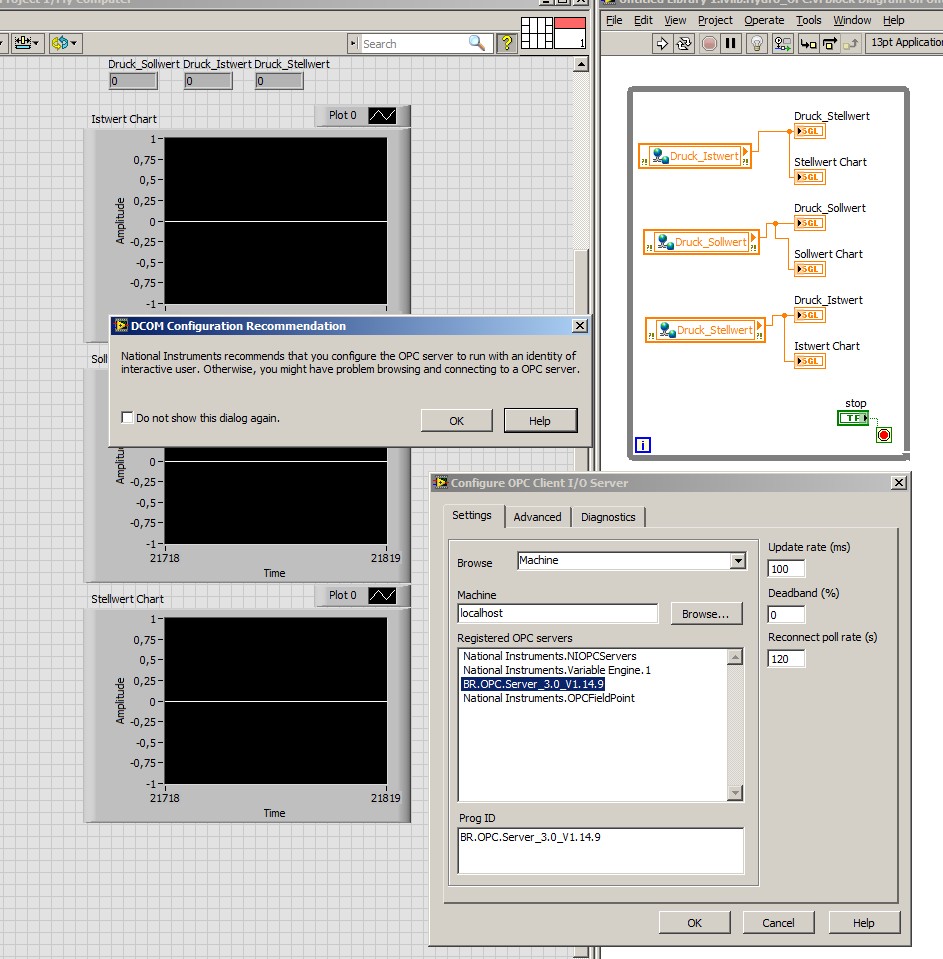Click the Abort Execution stop-sign icon
The width and height of the screenshot is (943, 959).
point(709,43)
